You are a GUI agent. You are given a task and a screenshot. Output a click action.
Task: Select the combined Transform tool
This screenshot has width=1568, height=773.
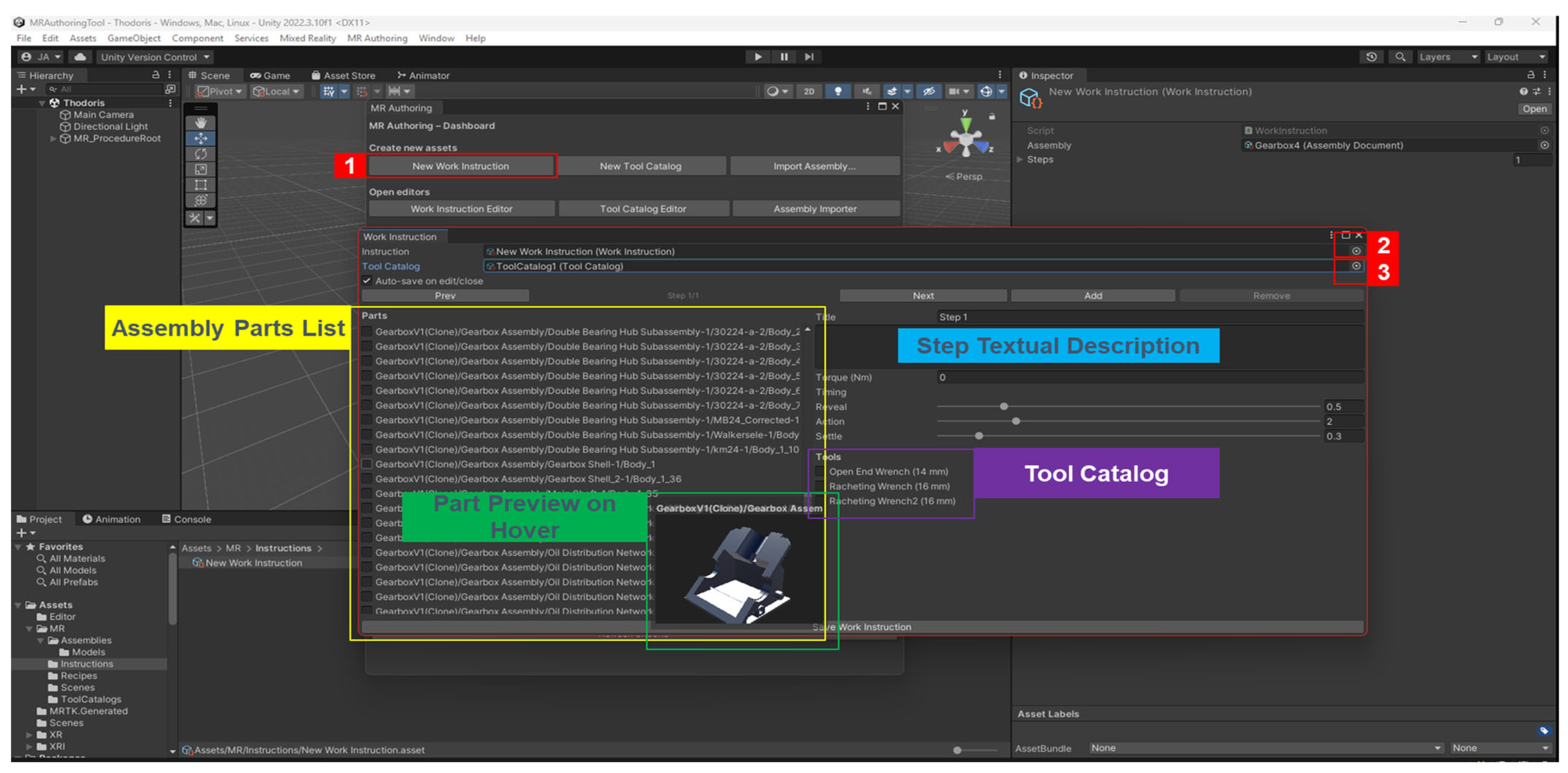200,200
